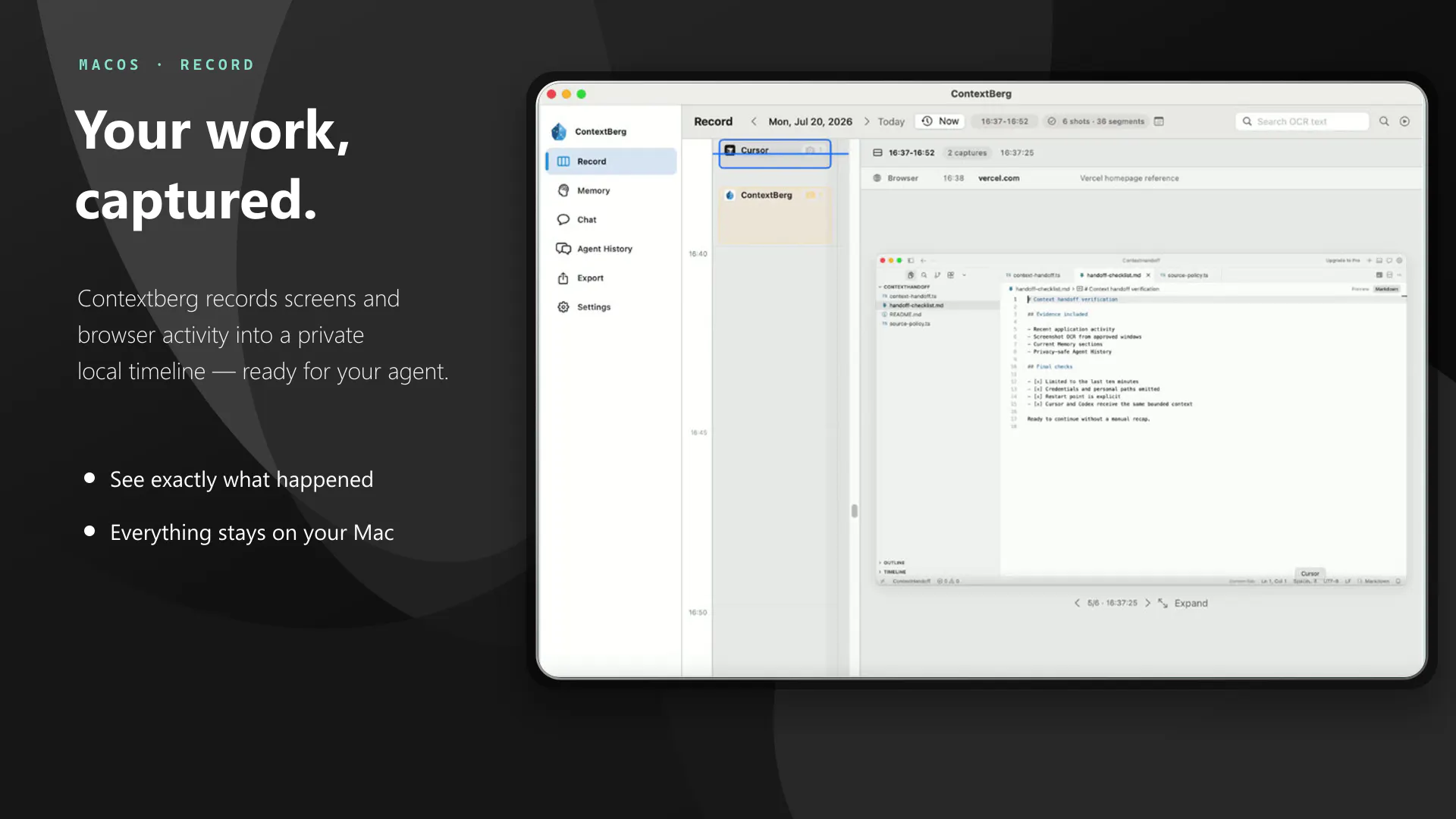Click the Expand arrows icon under the screenshot
Screen dimensions: 1456x819
1163,604
